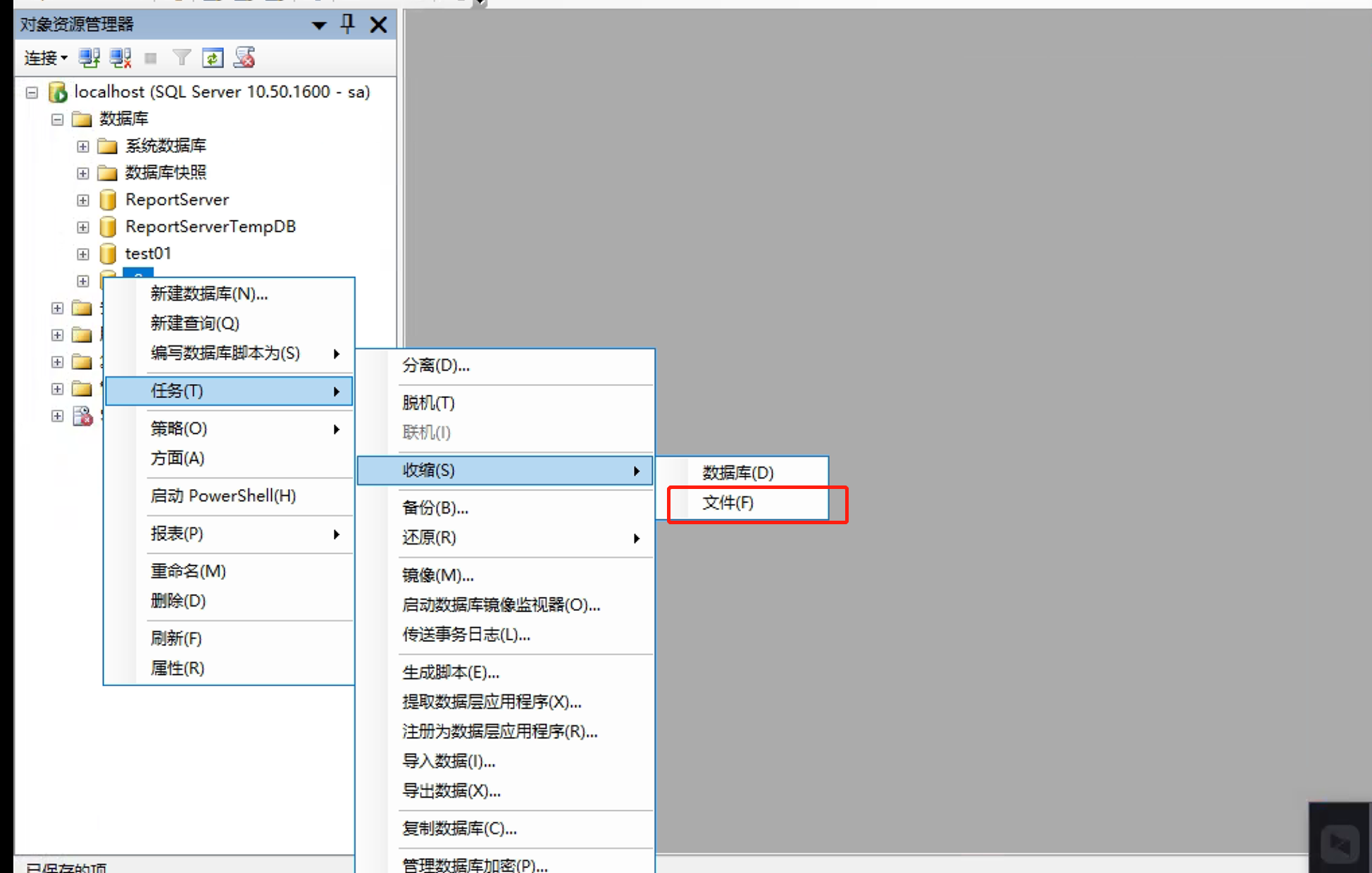The width and height of the screenshot is (1372, 873).
Task: Open the 任务(T) submenu
Action: [229, 391]
